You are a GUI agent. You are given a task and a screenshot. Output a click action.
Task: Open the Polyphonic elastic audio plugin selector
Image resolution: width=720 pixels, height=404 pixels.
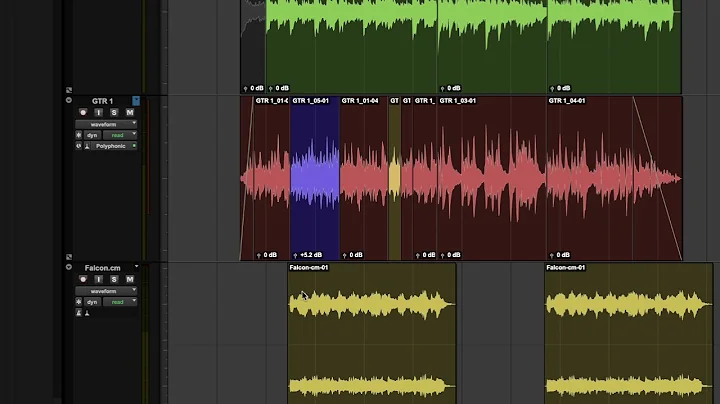tap(111, 146)
